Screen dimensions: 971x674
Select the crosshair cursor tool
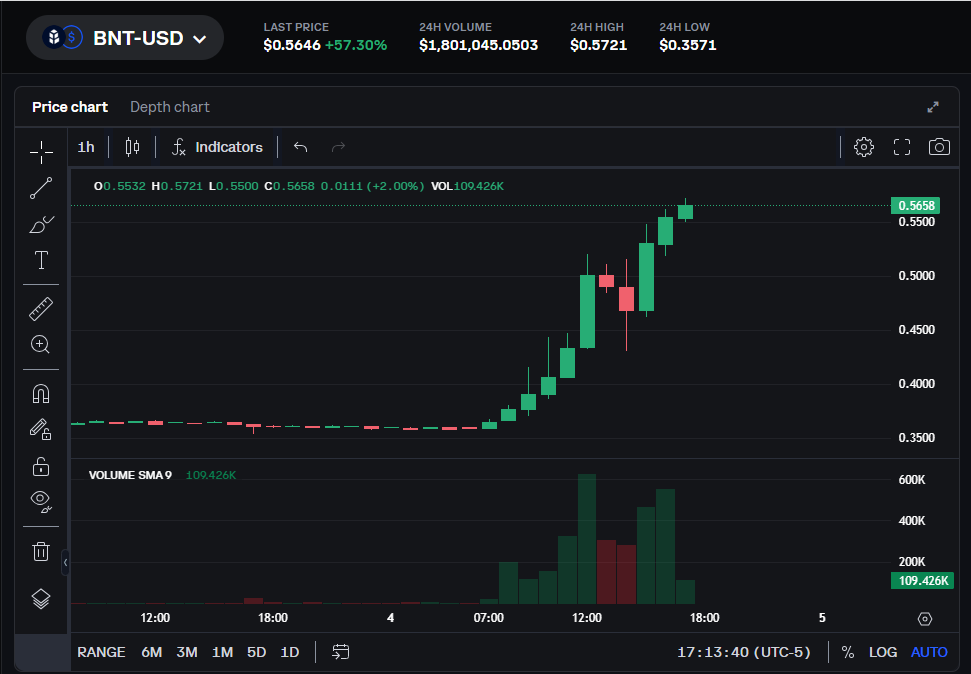(x=41, y=152)
